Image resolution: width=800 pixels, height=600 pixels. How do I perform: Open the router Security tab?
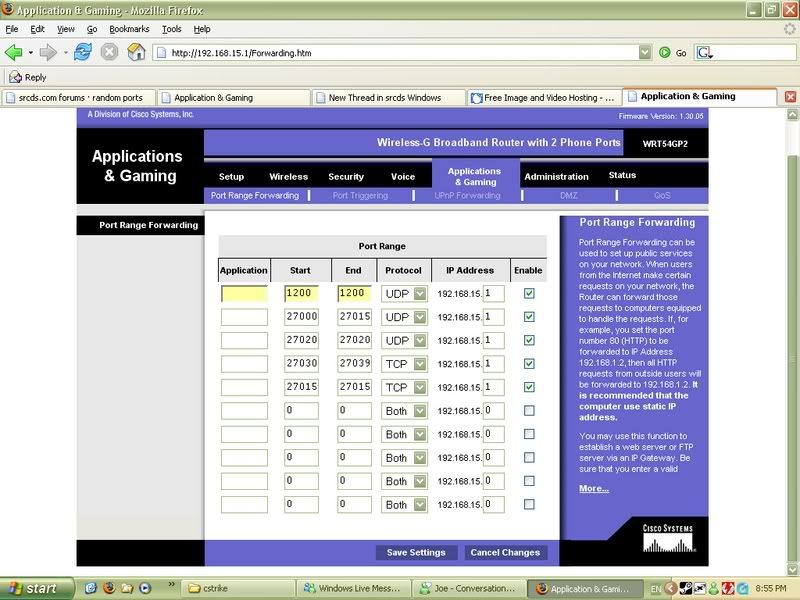[x=346, y=177]
